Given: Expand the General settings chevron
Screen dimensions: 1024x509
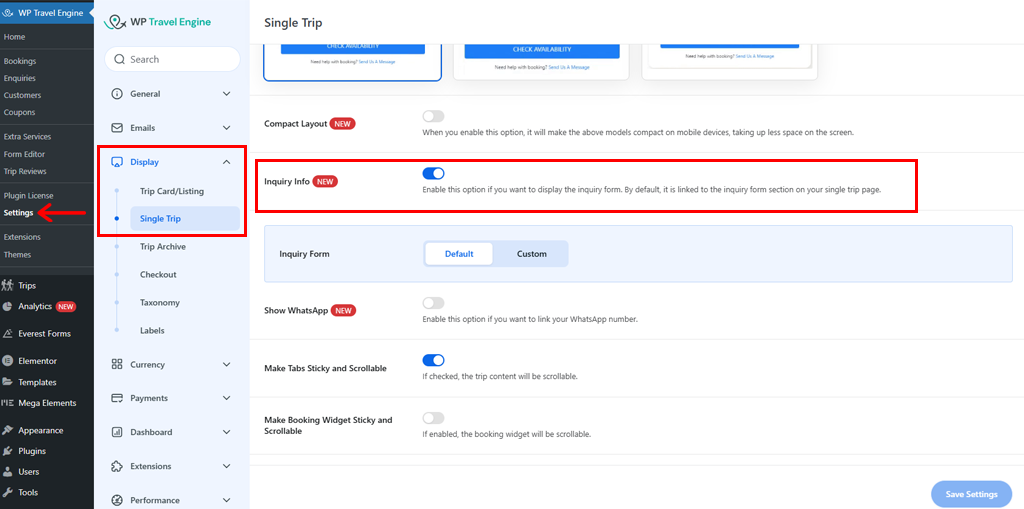Looking at the screenshot, I should (x=226, y=94).
